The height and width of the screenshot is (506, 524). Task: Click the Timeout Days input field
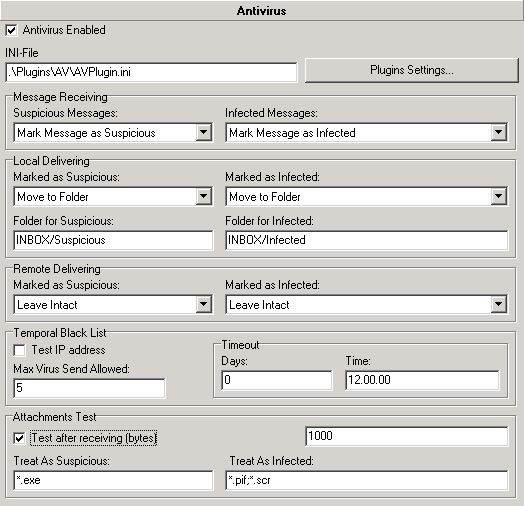[x=277, y=380]
